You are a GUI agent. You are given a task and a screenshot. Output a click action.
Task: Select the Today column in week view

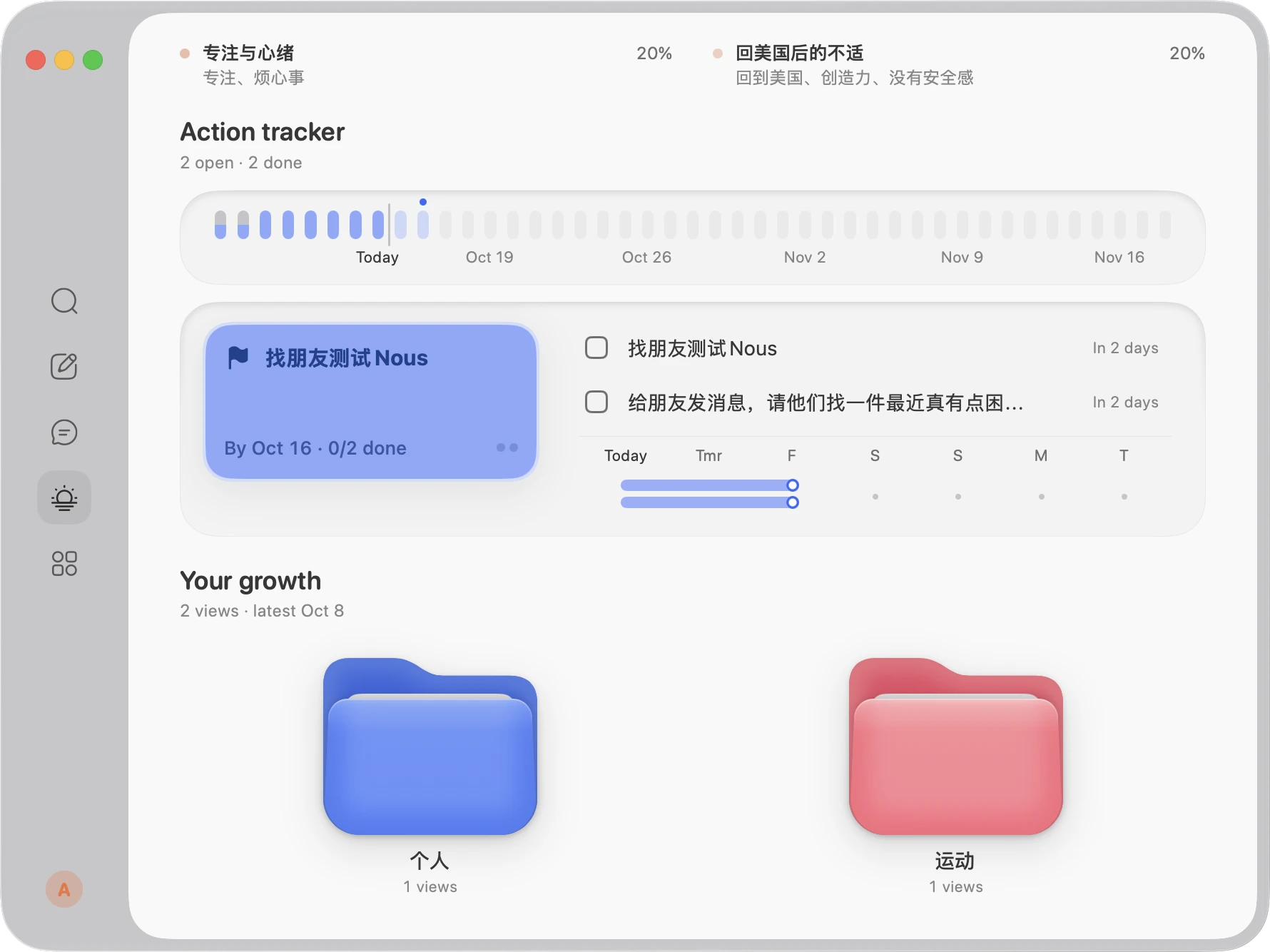pos(626,455)
